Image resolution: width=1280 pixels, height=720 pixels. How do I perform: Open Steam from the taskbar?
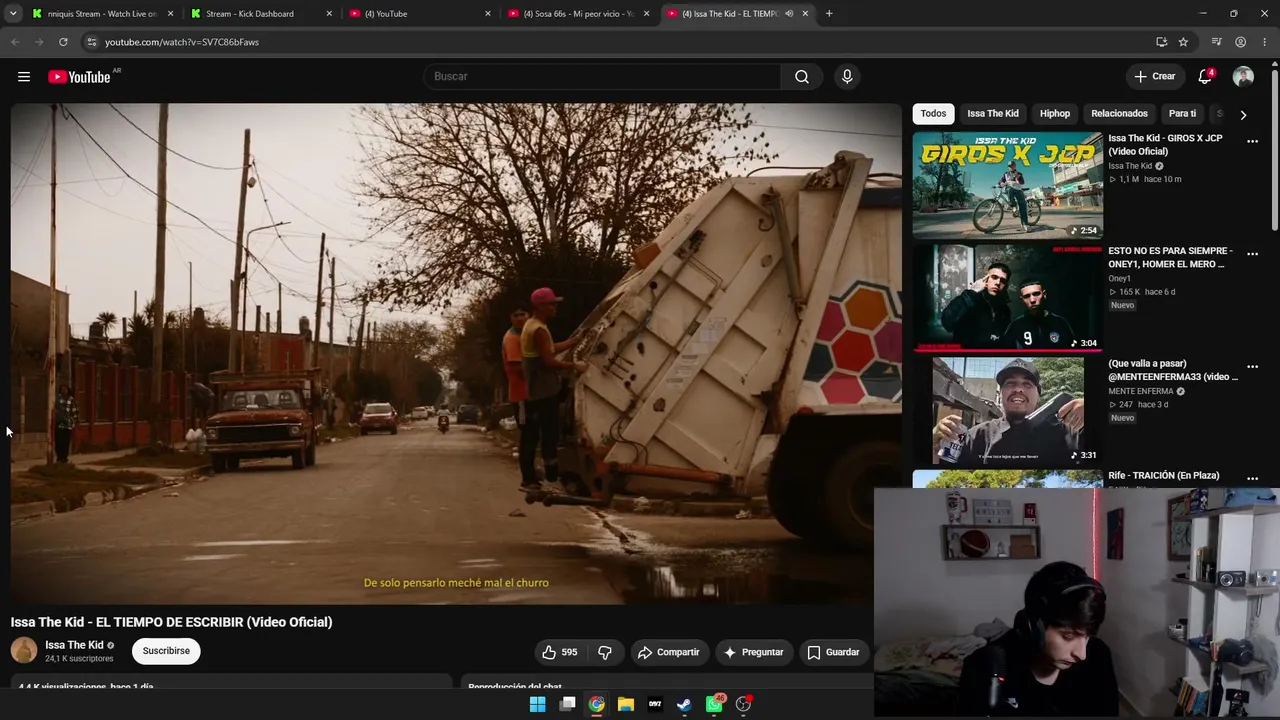click(x=684, y=704)
